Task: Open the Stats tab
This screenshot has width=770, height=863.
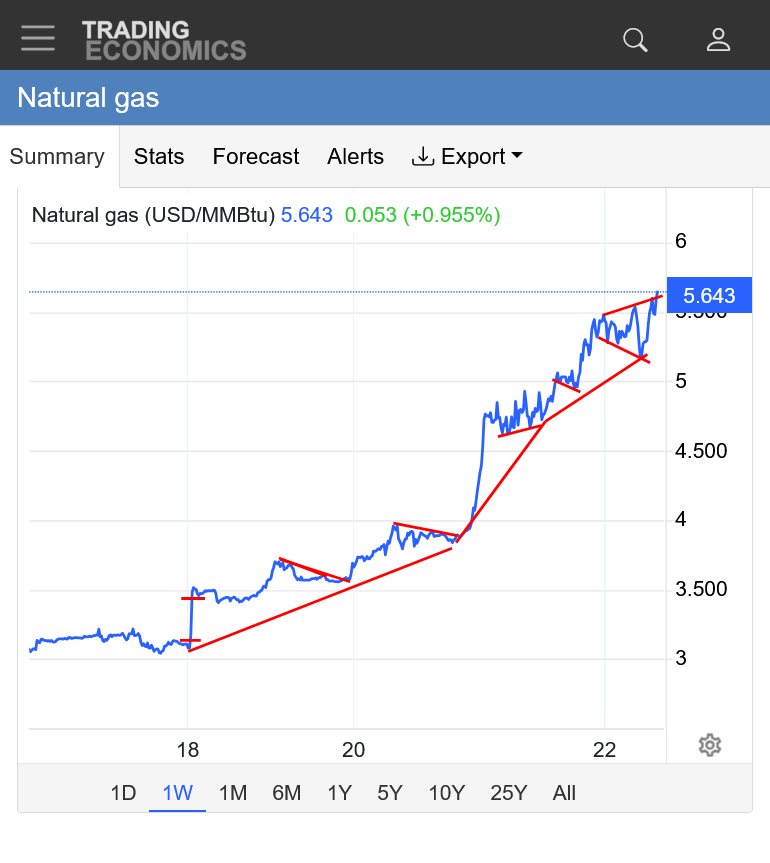Action: tap(159, 157)
